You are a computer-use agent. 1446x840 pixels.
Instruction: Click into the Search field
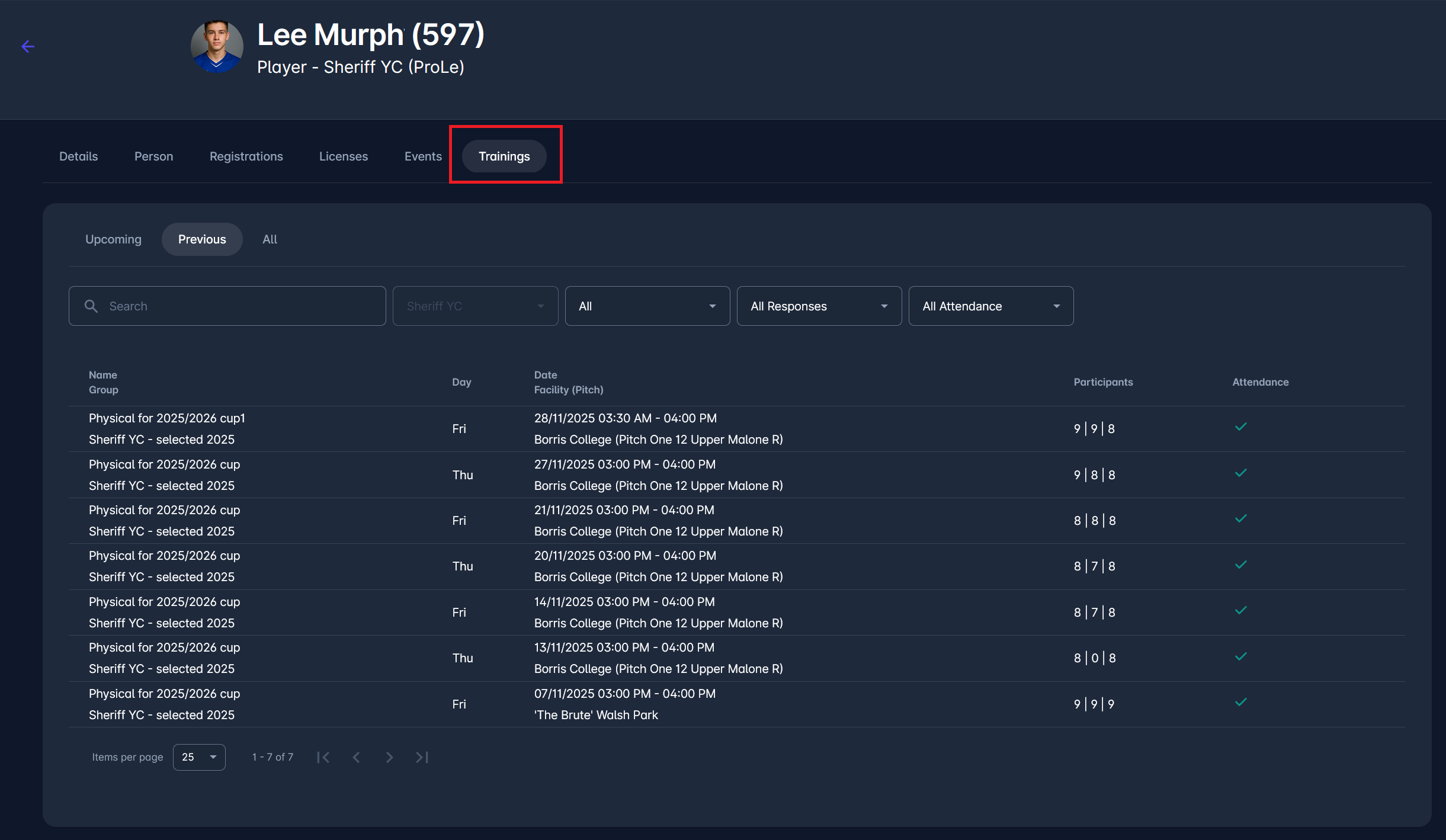pos(237,306)
